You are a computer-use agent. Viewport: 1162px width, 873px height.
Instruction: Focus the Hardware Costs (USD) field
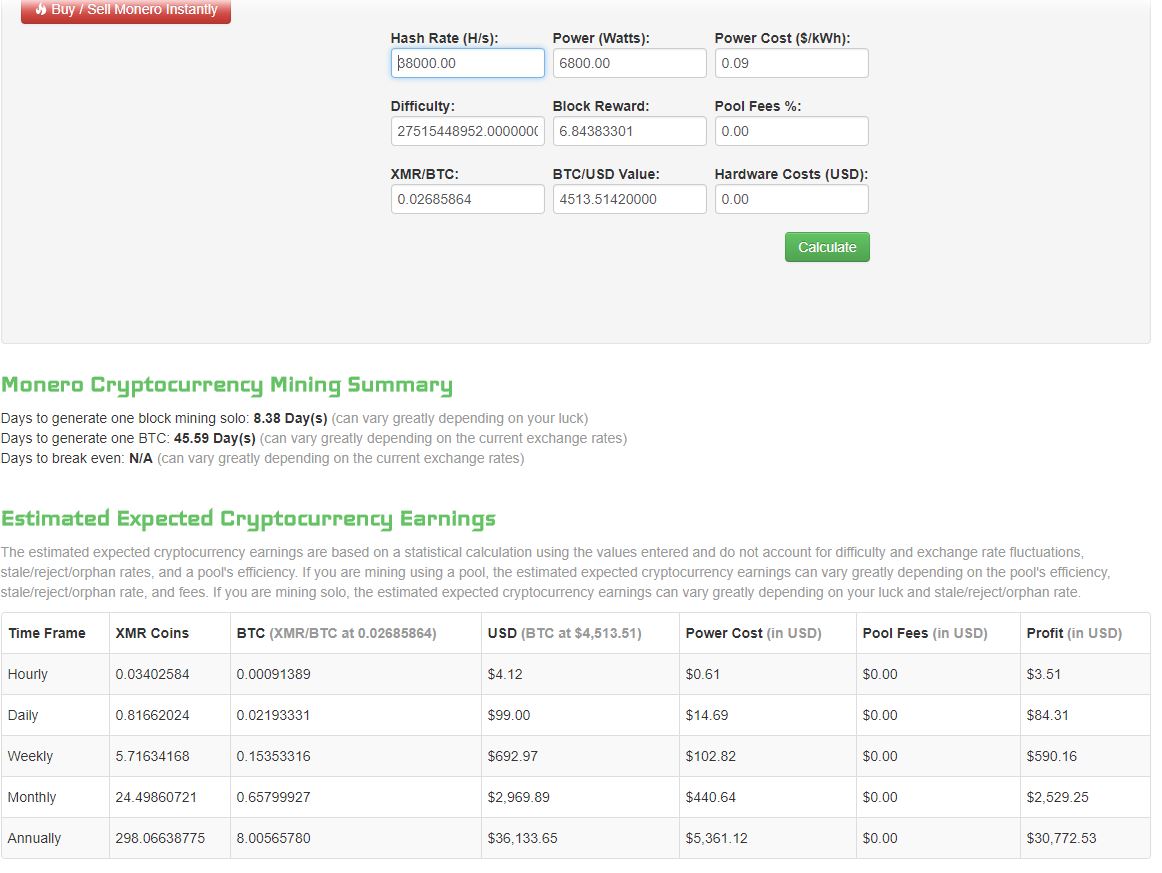(x=791, y=199)
